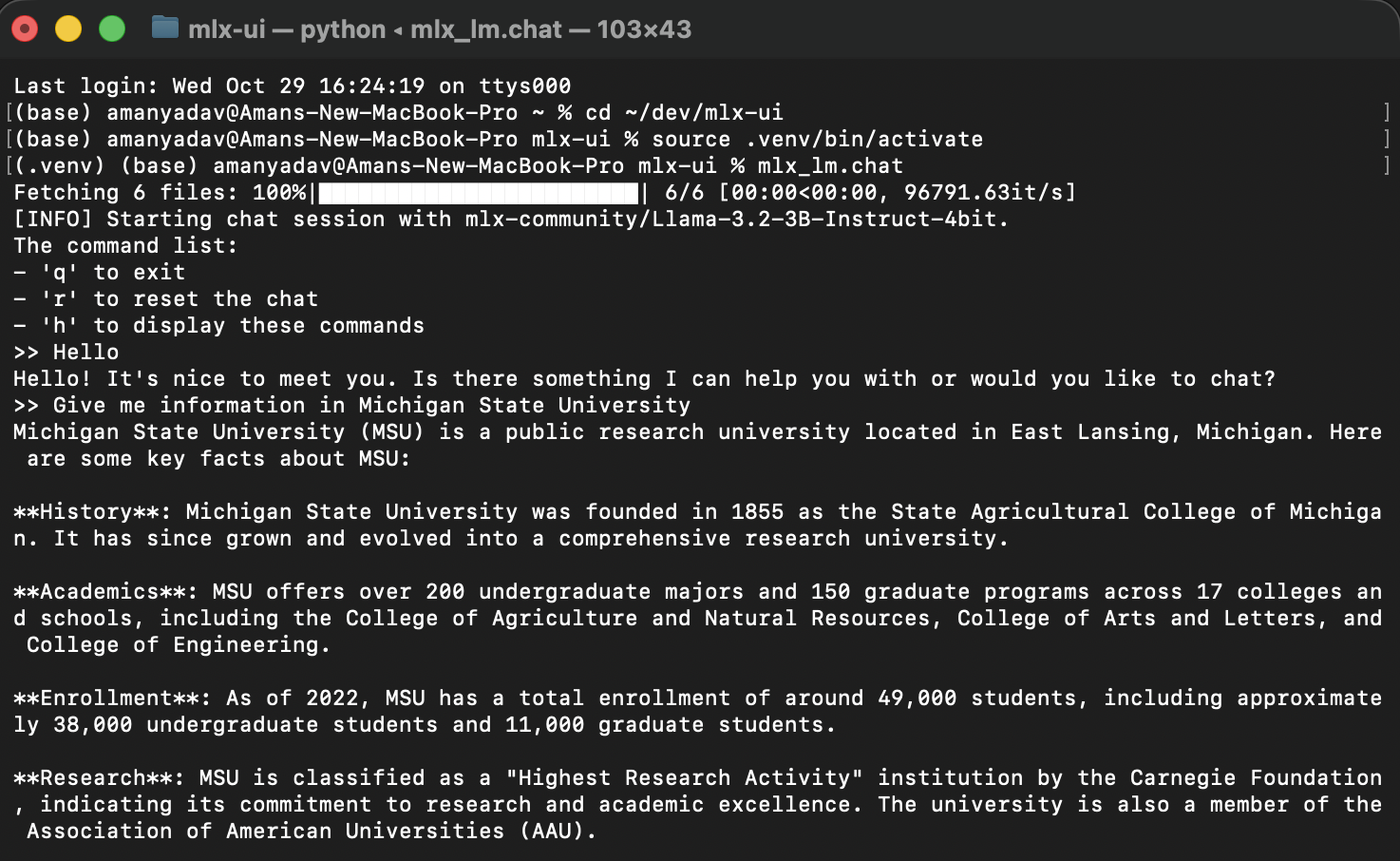This screenshot has height=861, width=1400.
Task: Click 'source .venv/bin/activate' command text
Action: (817, 139)
